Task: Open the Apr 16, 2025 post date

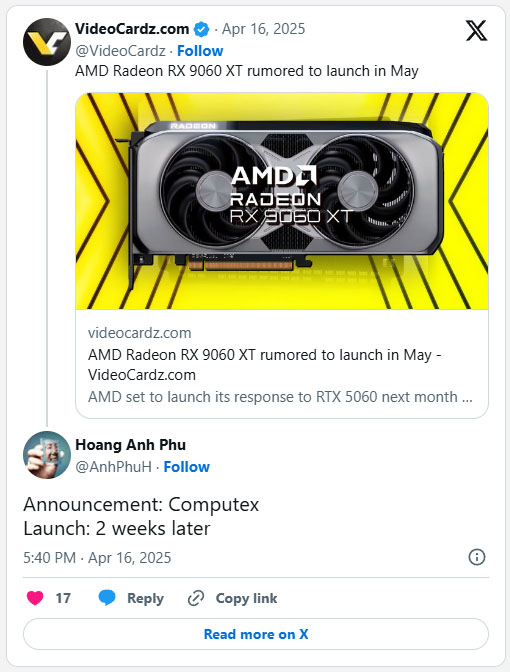Action: [x=264, y=29]
